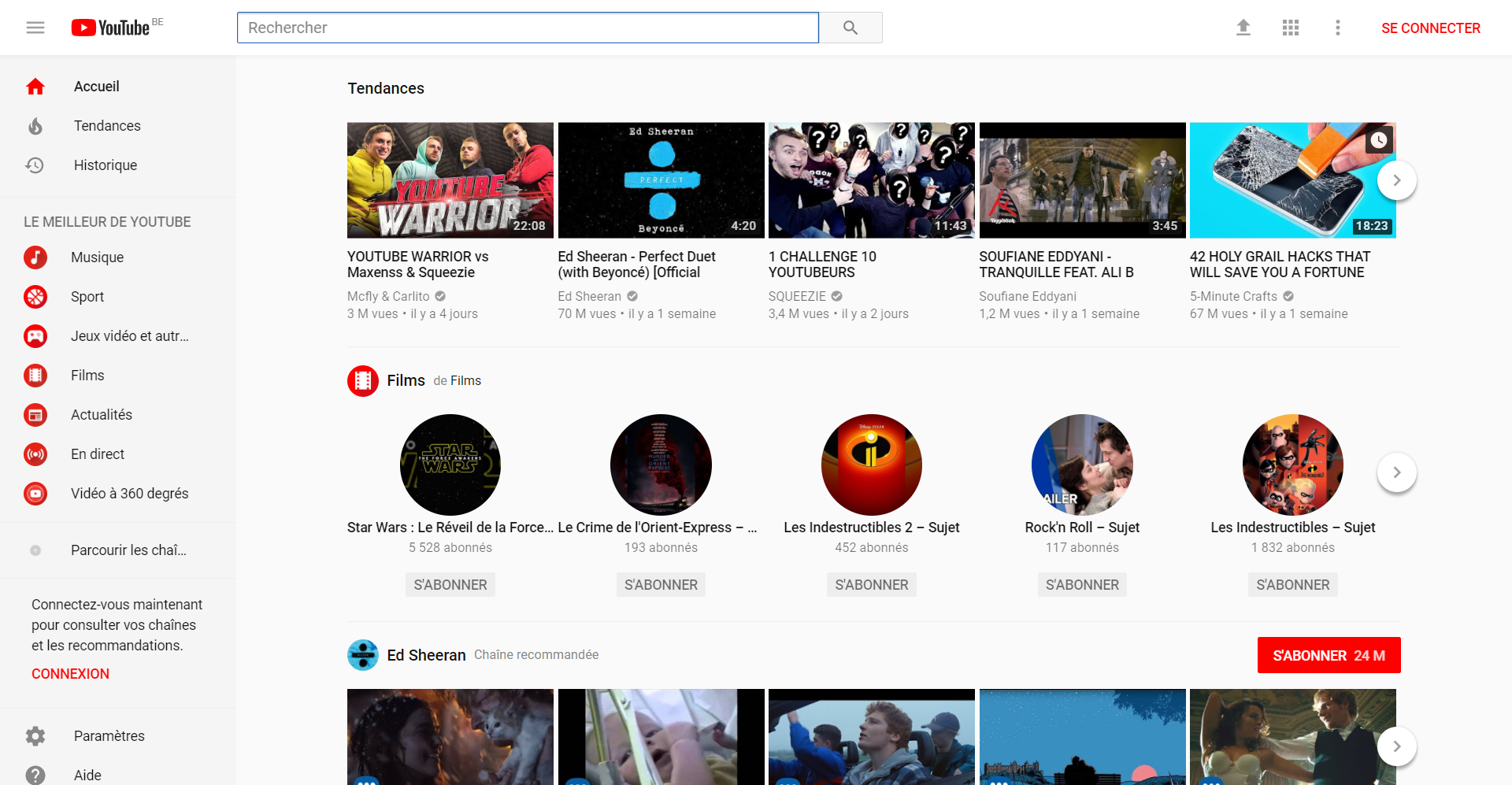The width and height of the screenshot is (1512, 785).
Task: Click SE CONNECTER in the header
Action: tap(1431, 28)
